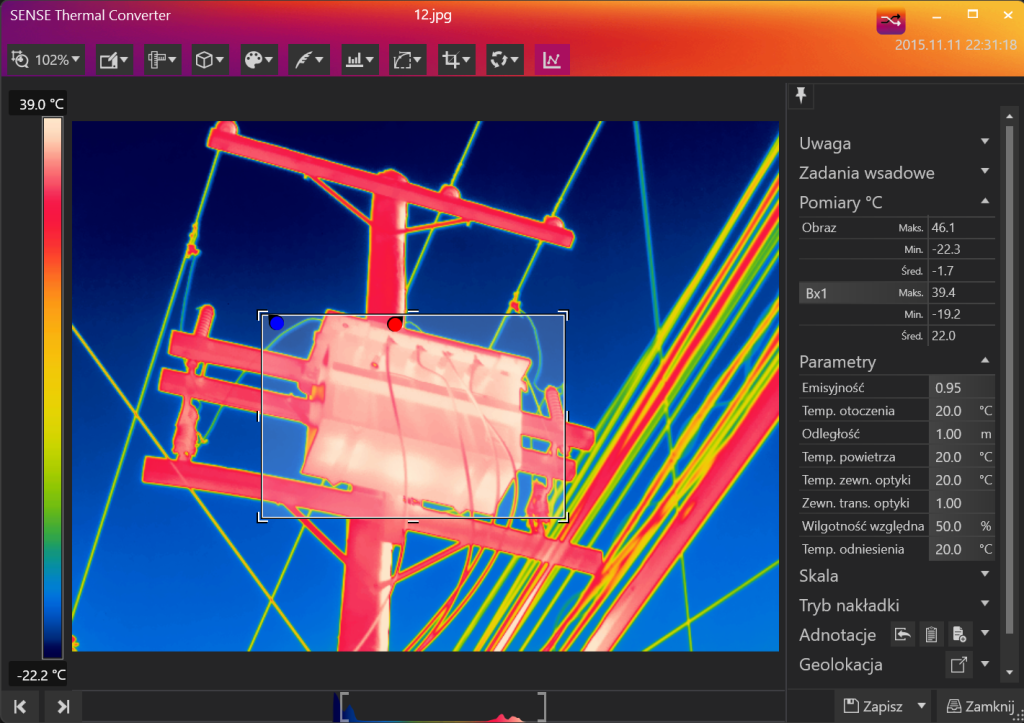Toggle the pink graph panel button
Image resolution: width=1024 pixels, height=723 pixels.
tap(552, 60)
